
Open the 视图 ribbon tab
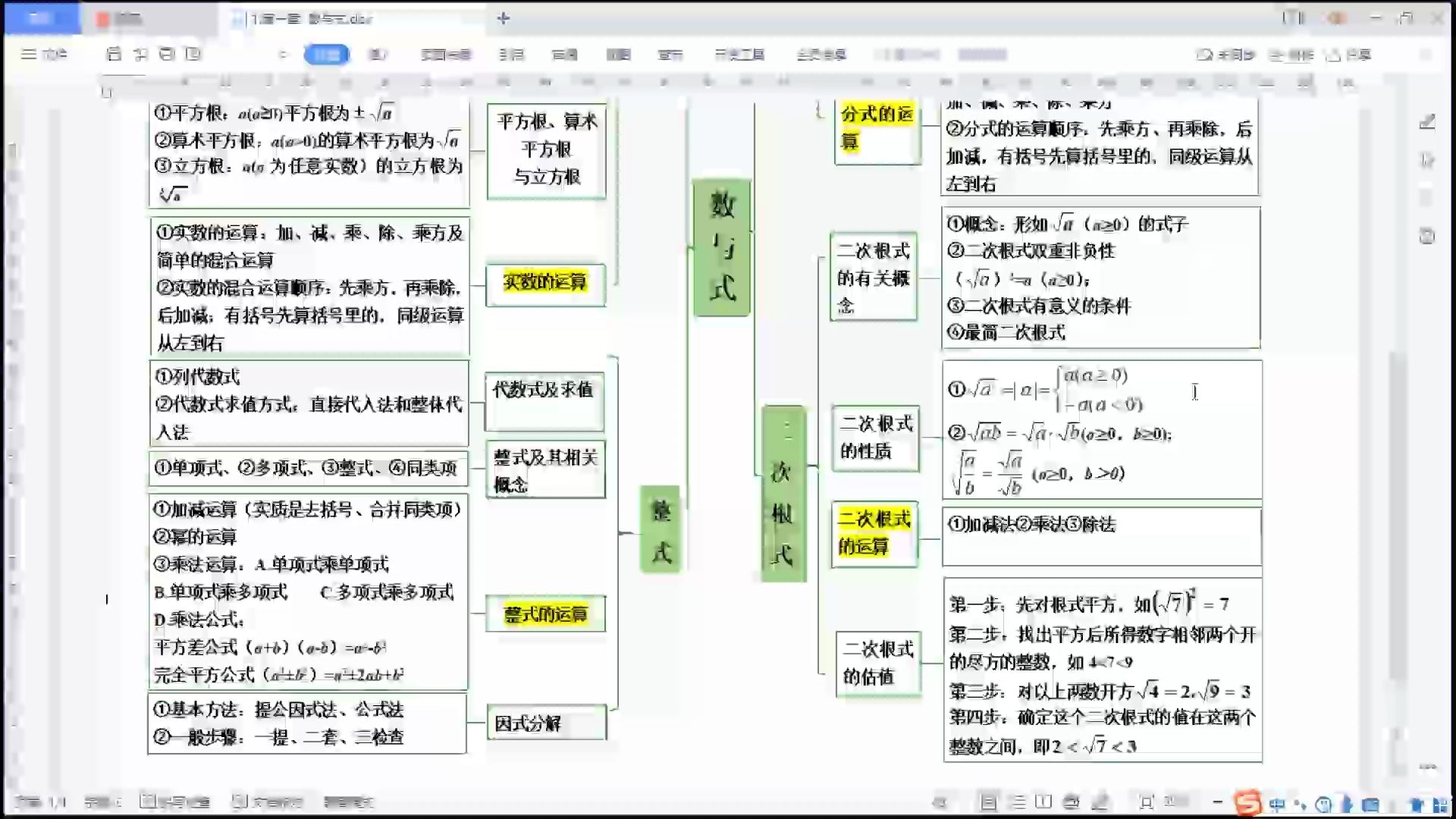point(619,55)
